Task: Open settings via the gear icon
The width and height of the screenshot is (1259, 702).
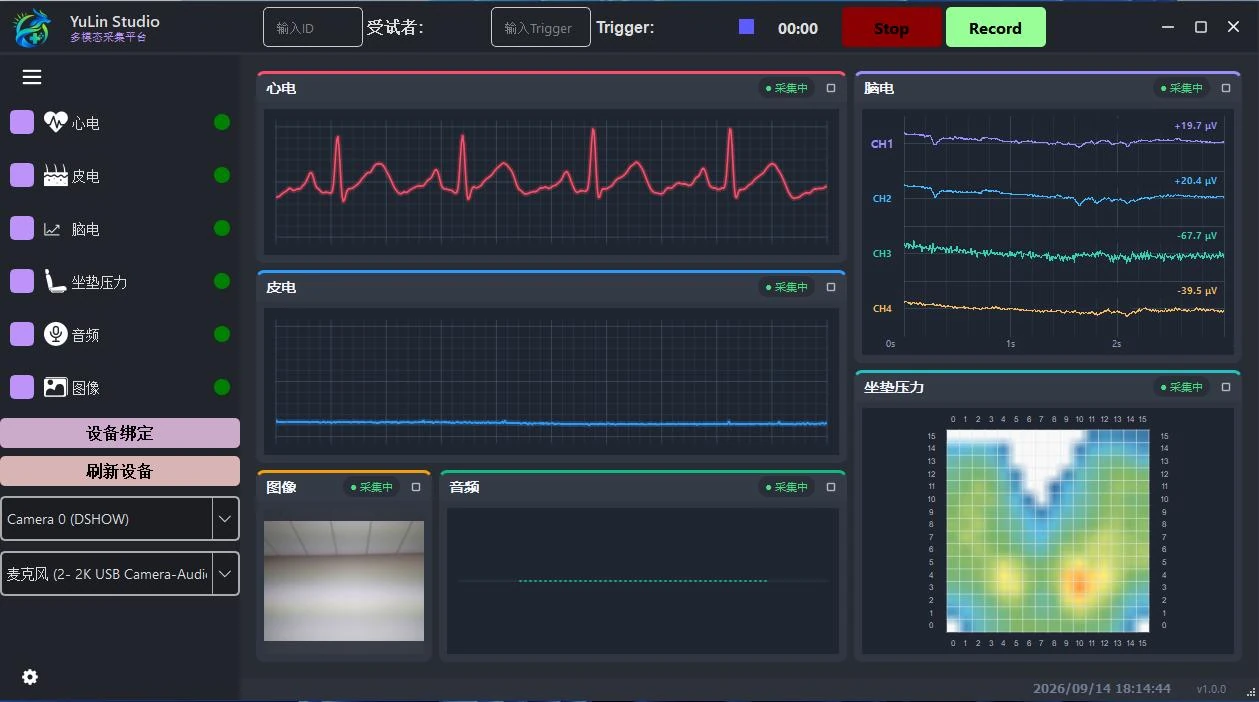Action: point(30,677)
